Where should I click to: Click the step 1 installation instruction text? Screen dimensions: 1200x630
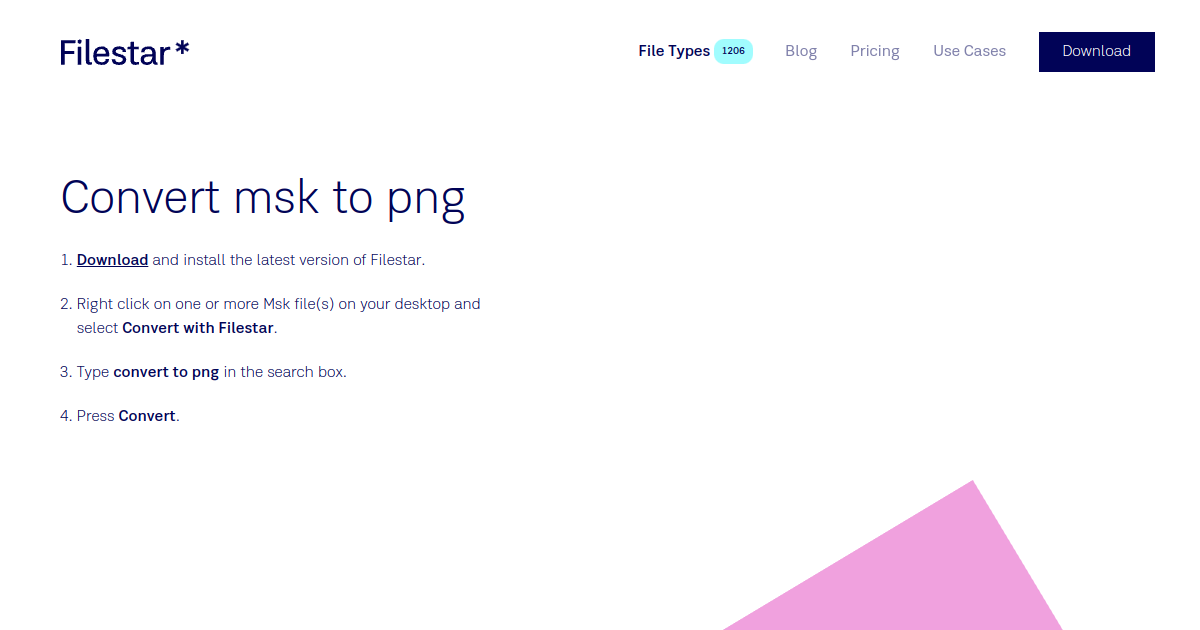click(250, 259)
